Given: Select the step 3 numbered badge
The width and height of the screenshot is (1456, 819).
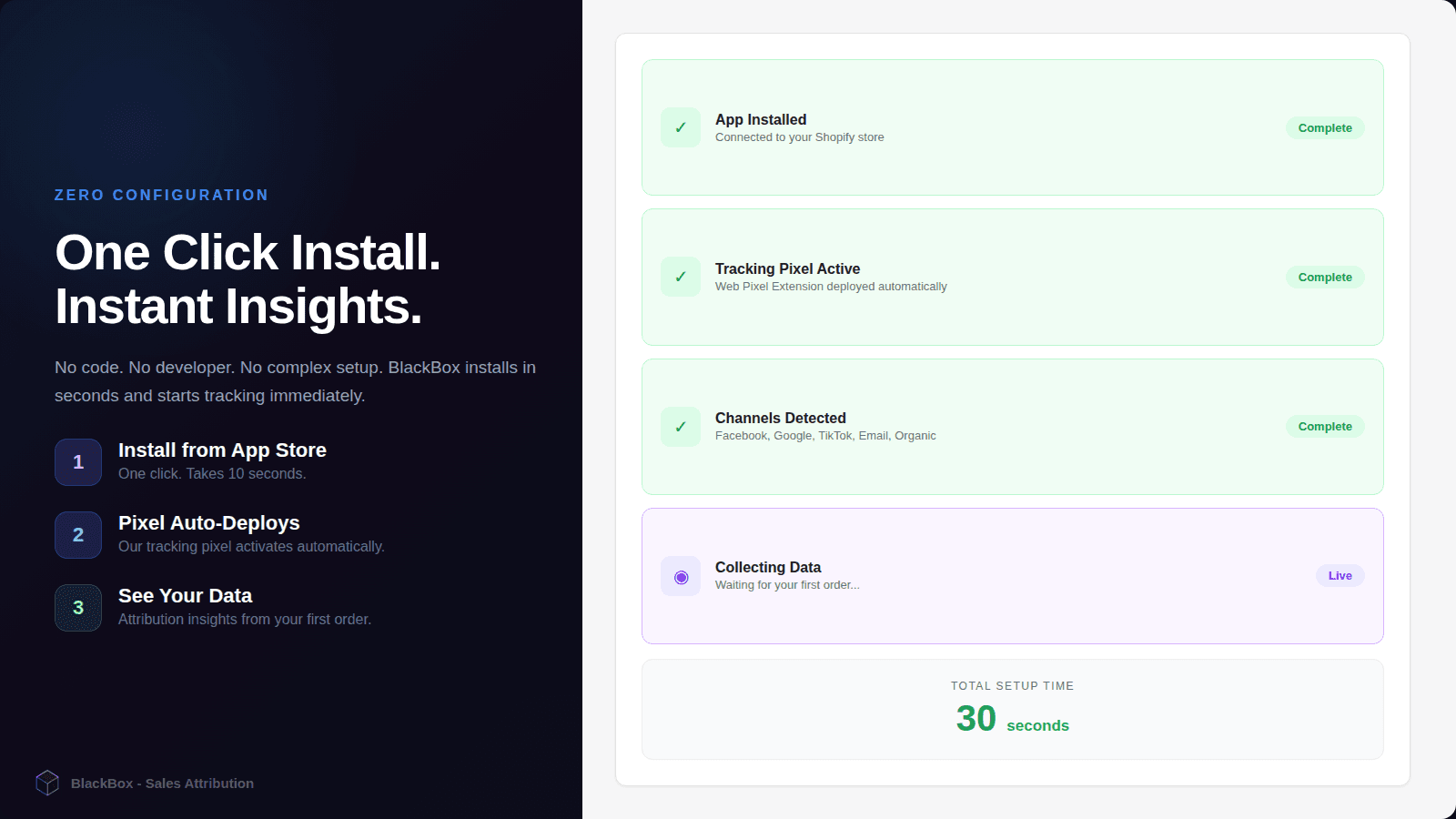Looking at the screenshot, I should [x=77, y=608].
